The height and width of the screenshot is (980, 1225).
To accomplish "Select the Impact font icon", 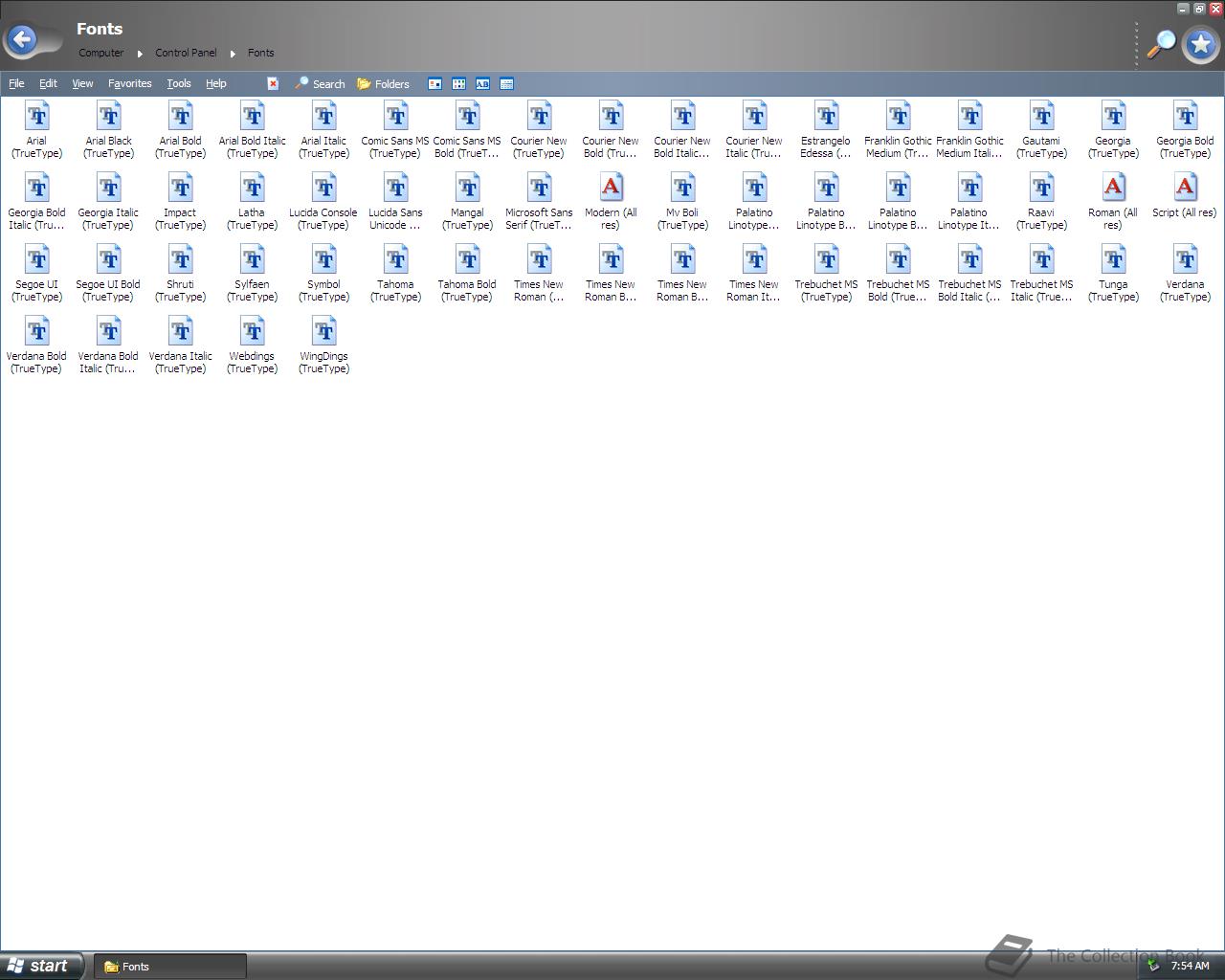I will [x=180, y=201].
